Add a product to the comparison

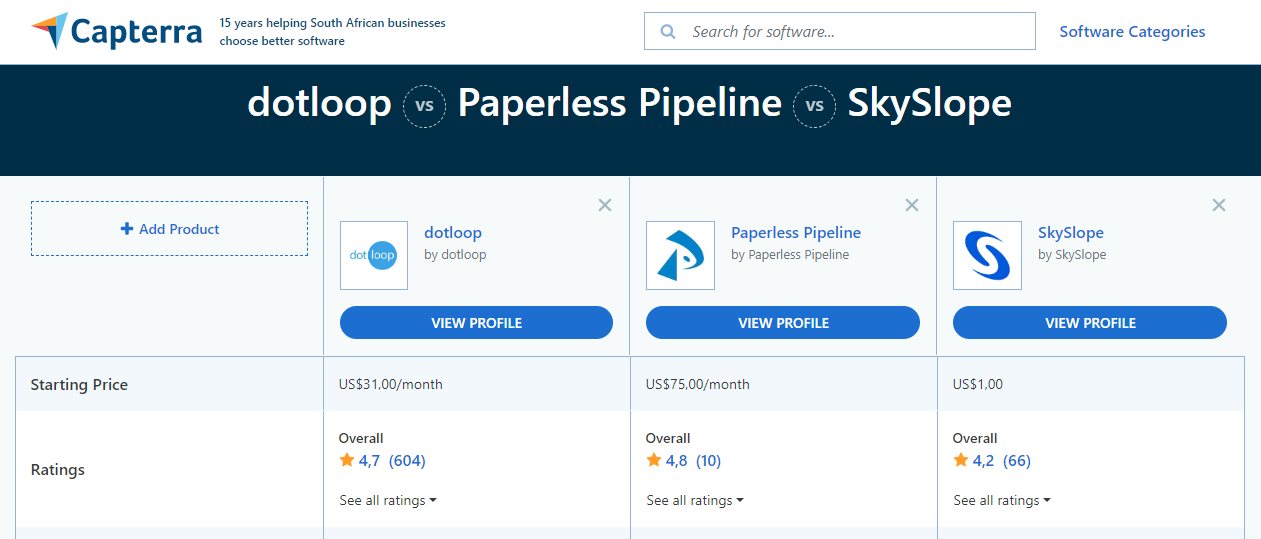tap(169, 229)
